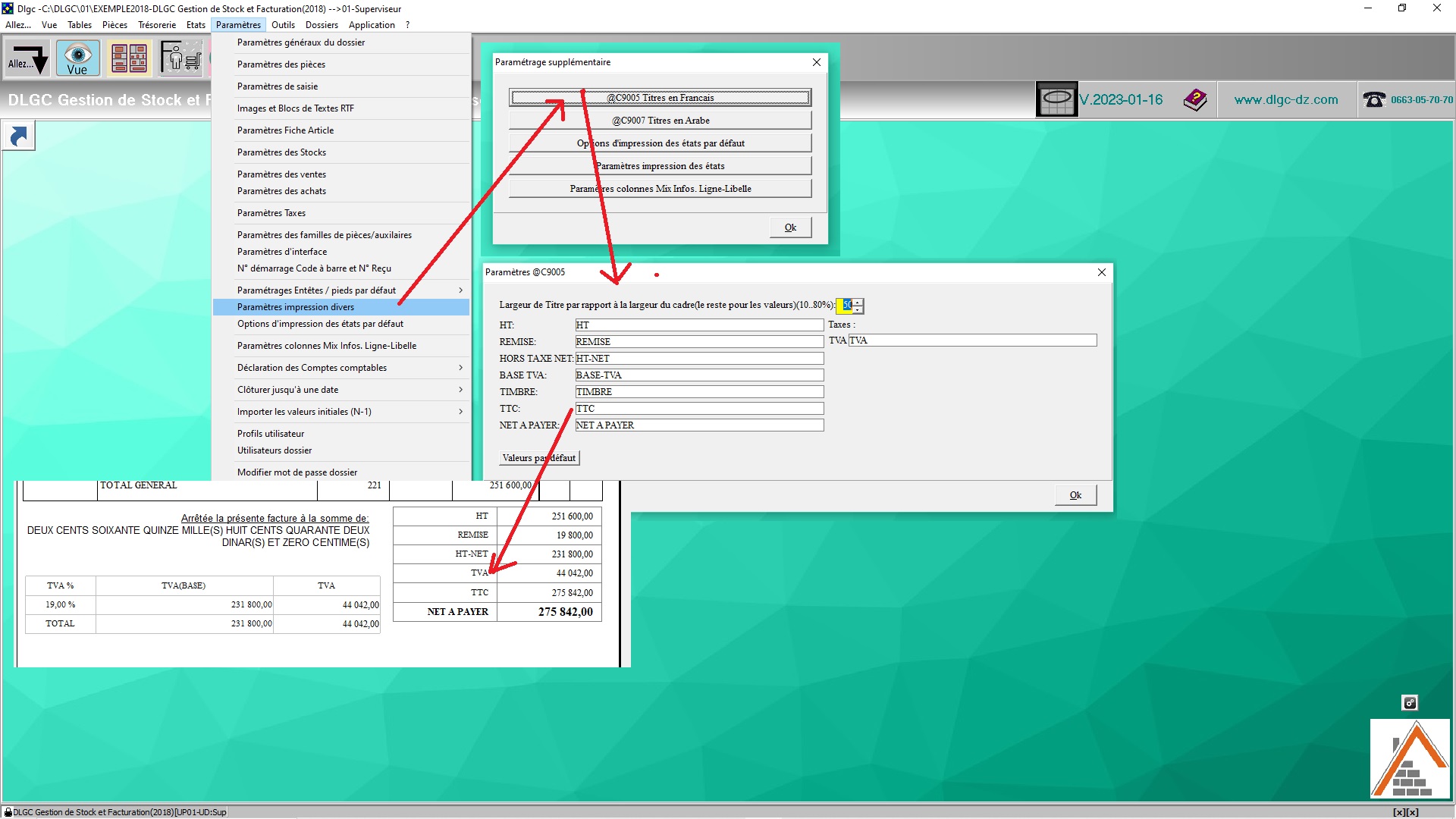Expand Importer les valeurs initiales (N-1) submenu

pos(341,412)
